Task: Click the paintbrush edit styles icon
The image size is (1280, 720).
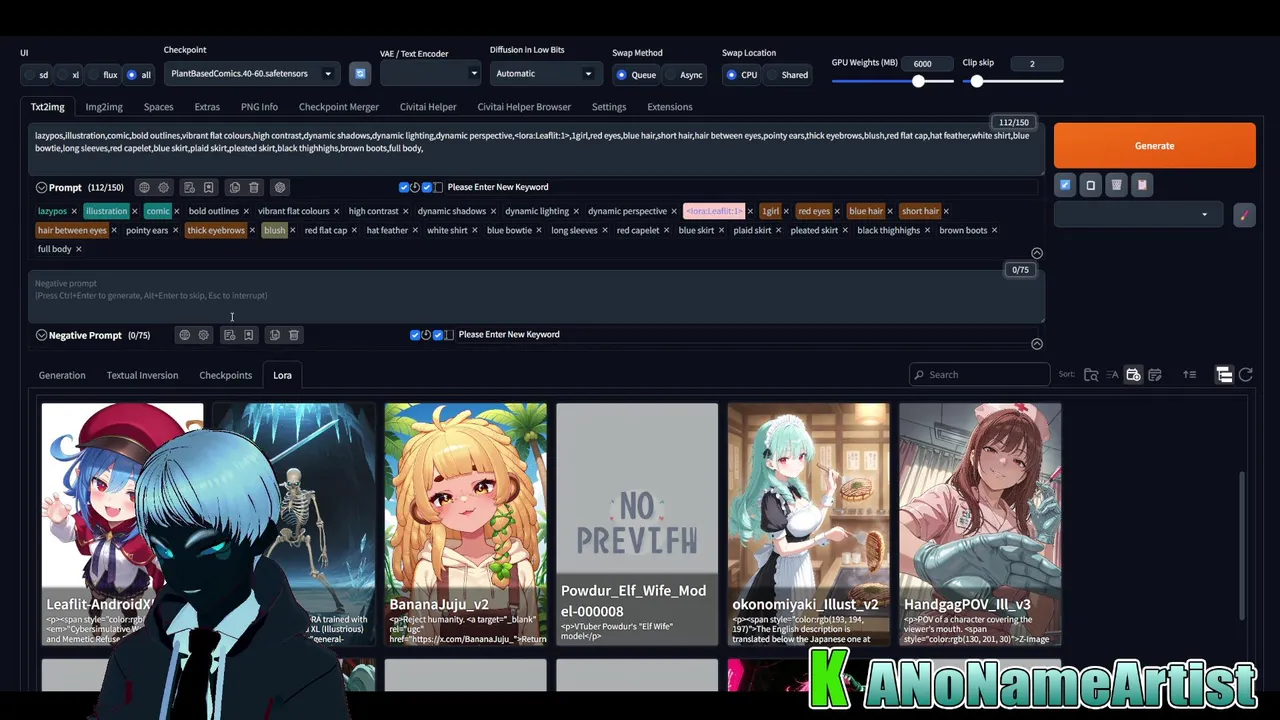Action: click(1244, 214)
